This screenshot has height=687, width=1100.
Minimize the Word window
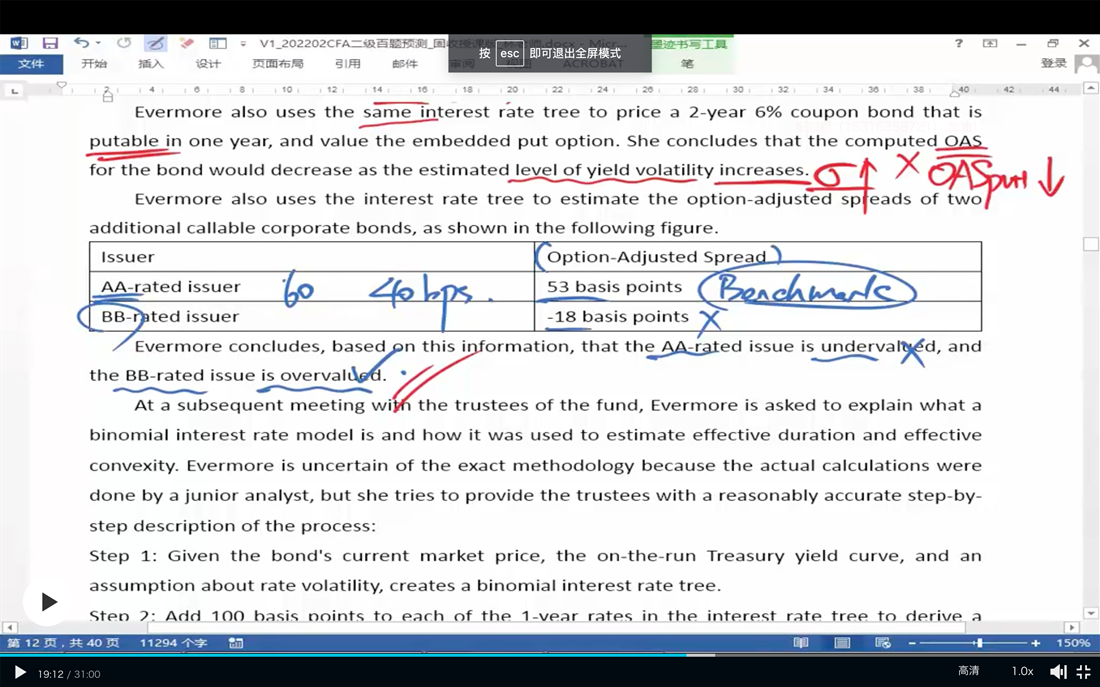coord(1021,44)
